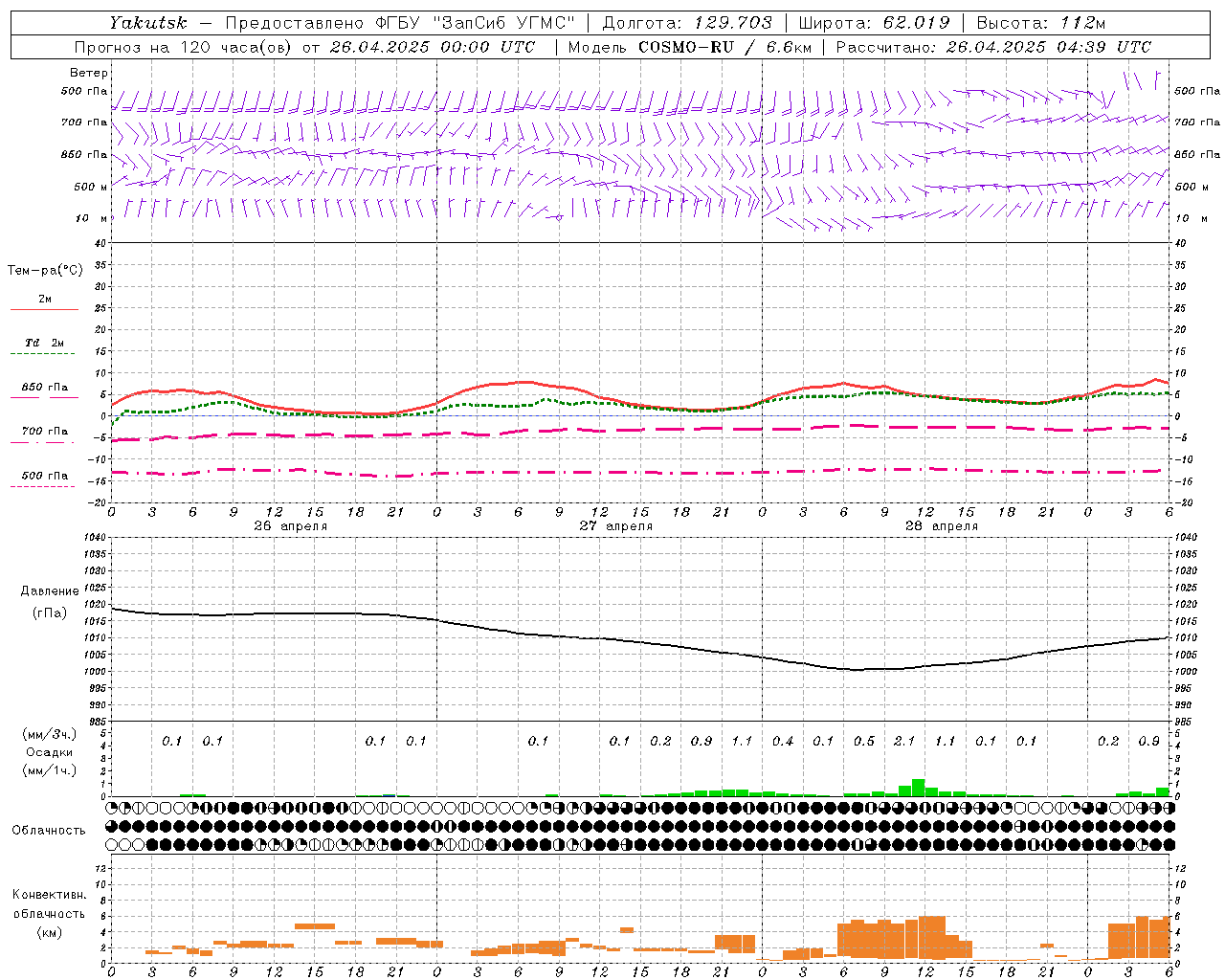Screen dimensions: 1225x980
Task: Click the "500 гПа" temperature legend entry
Action: click(45, 476)
